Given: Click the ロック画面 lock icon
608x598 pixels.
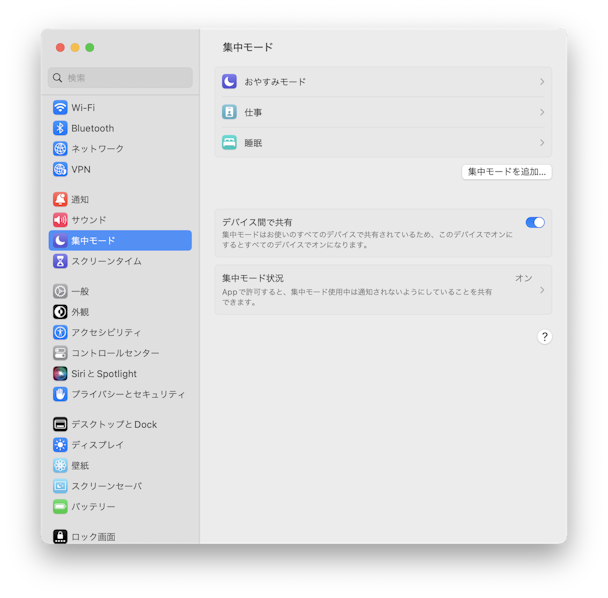Looking at the screenshot, I should [60, 537].
